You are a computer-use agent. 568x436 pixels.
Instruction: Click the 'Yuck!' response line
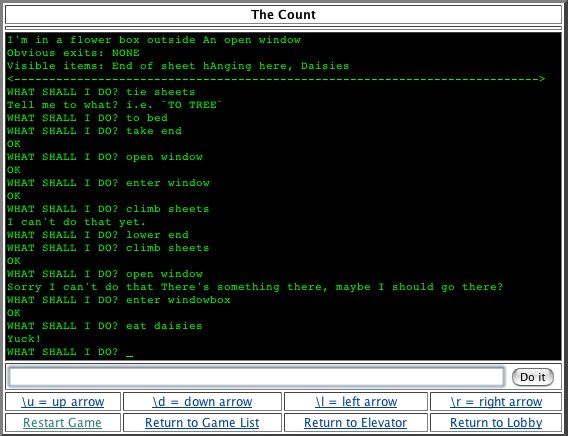pyautogui.click(x=24, y=339)
